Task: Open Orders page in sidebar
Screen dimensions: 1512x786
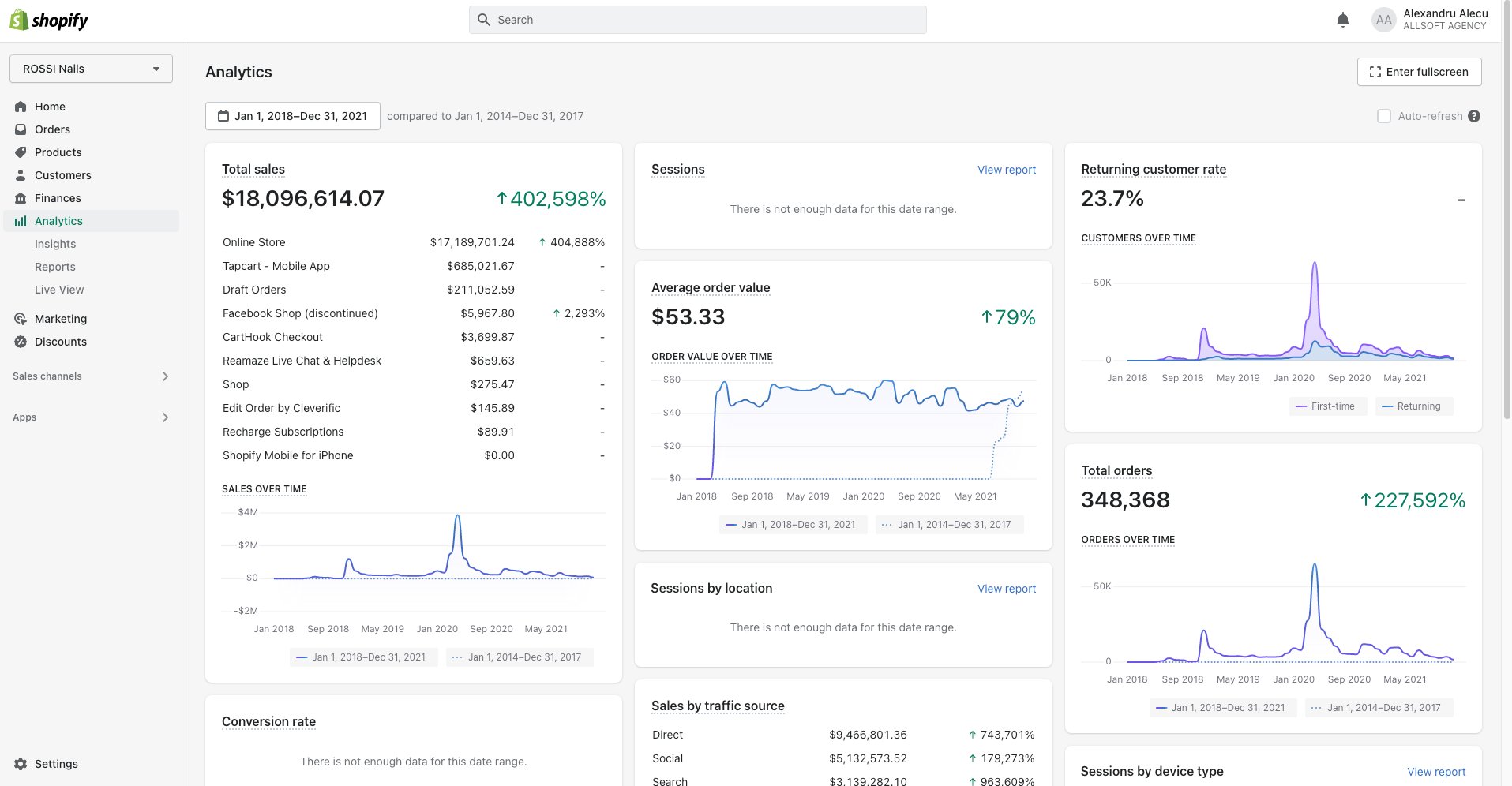Action: pos(52,129)
